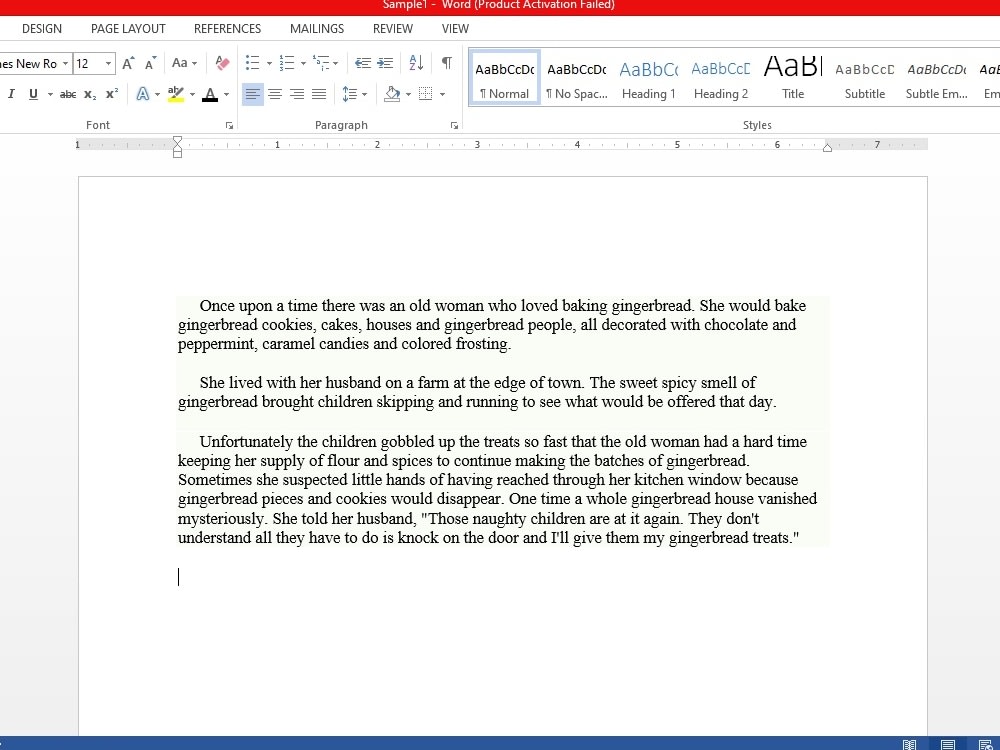The image size is (1000, 750).
Task: Show paragraph marks with the pilcrow icon
Action: [x=446, y=62]
